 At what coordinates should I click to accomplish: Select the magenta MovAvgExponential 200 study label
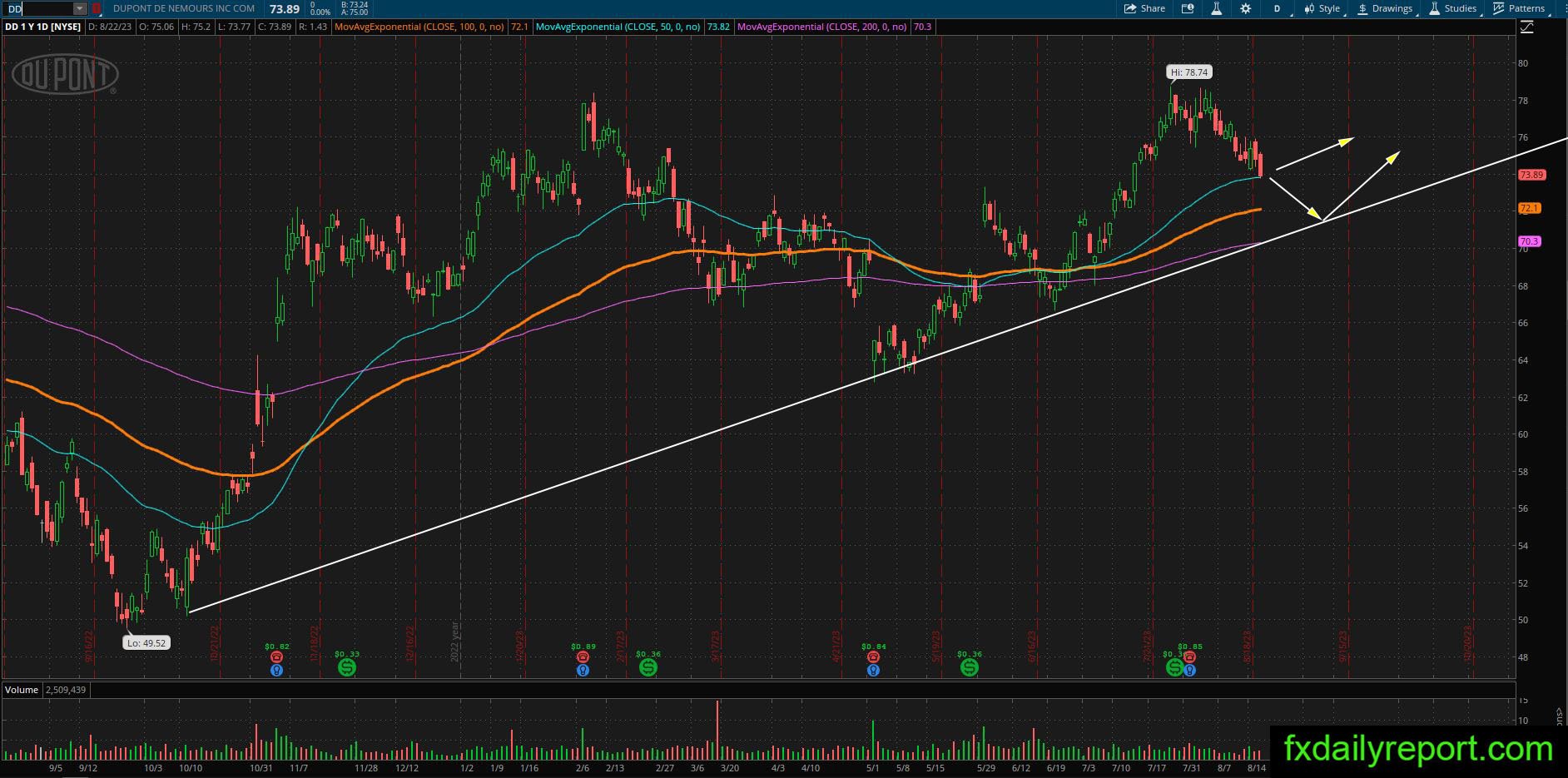coord(822,27)
